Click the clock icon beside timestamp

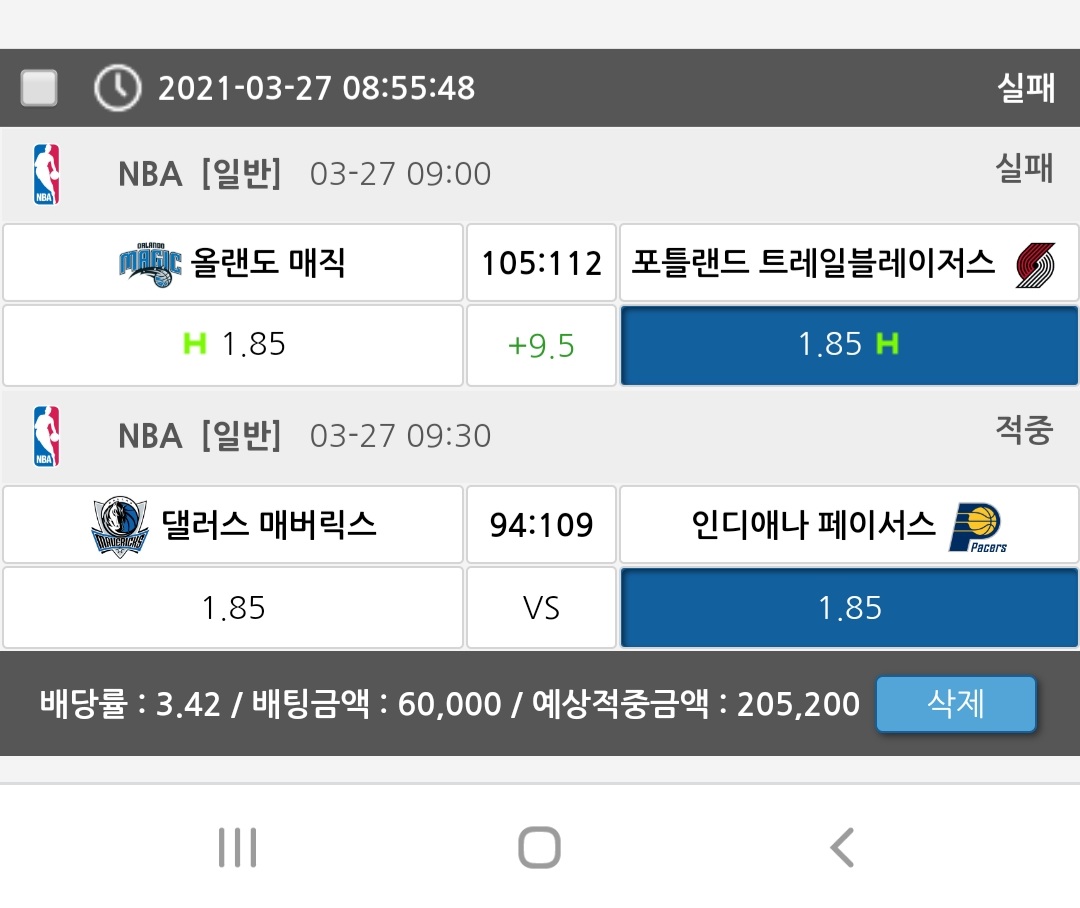(117, 88)
